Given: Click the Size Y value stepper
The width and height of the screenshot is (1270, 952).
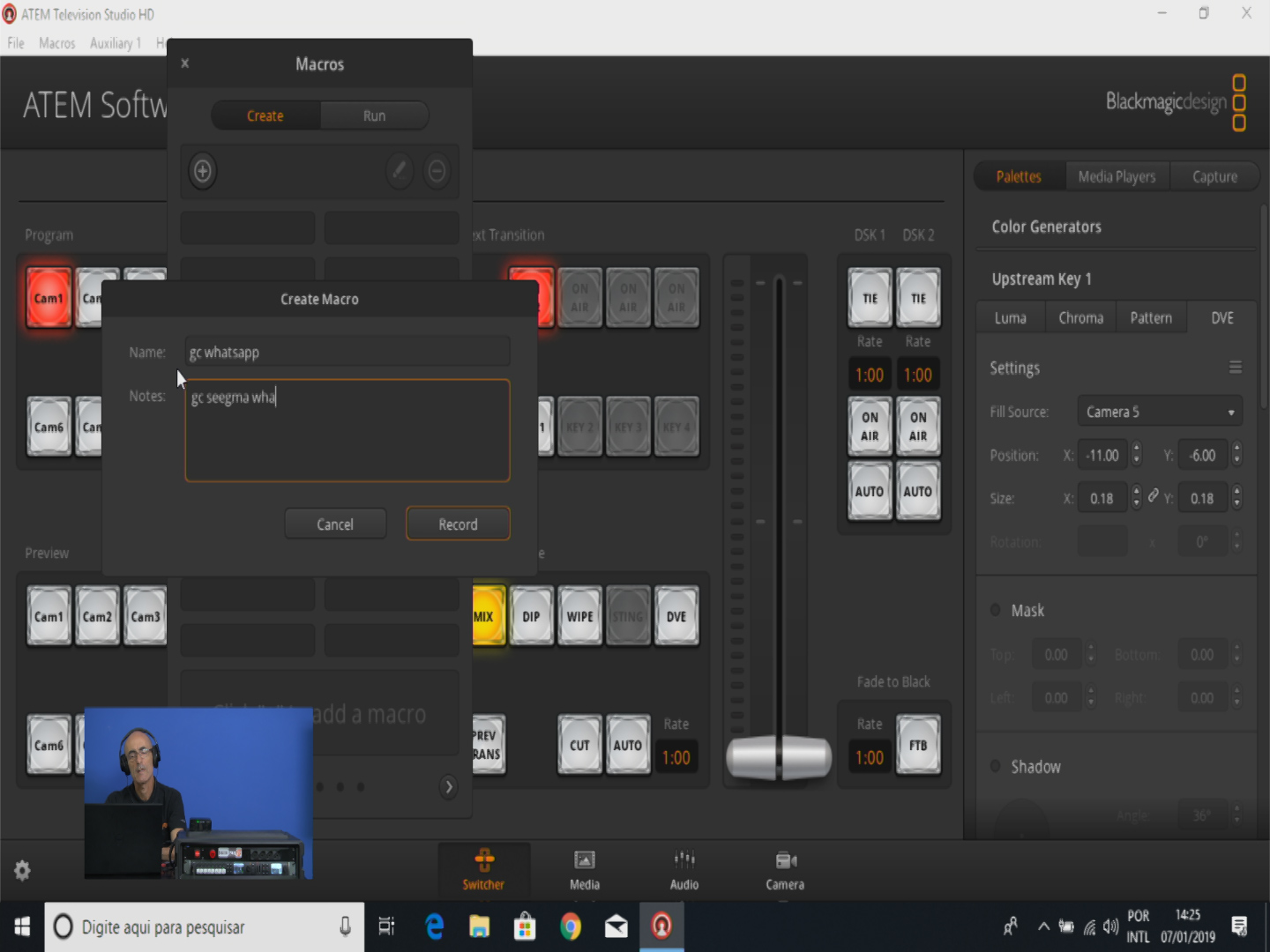Looking at the screenshot, I should point(1236,498).
